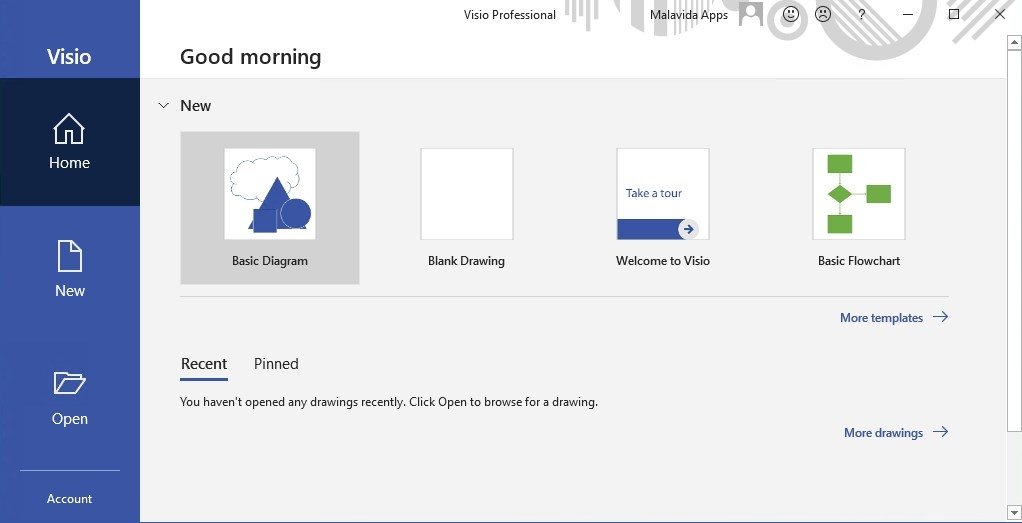Click the Visio Professional title text

click(x=510, y=15)
